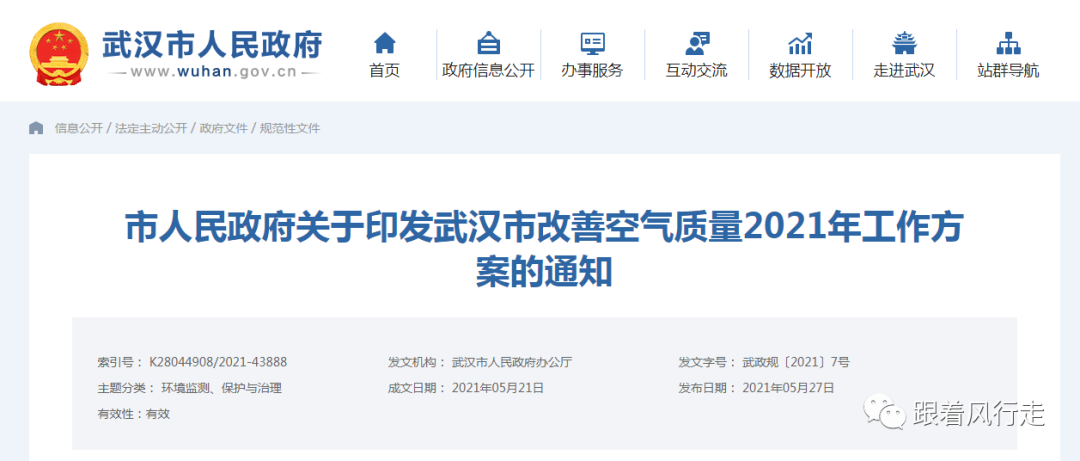Click the 办事服务 monitor icon
Image resolution: width=1080 pixels, height=461 pixels.
point(592,43)
